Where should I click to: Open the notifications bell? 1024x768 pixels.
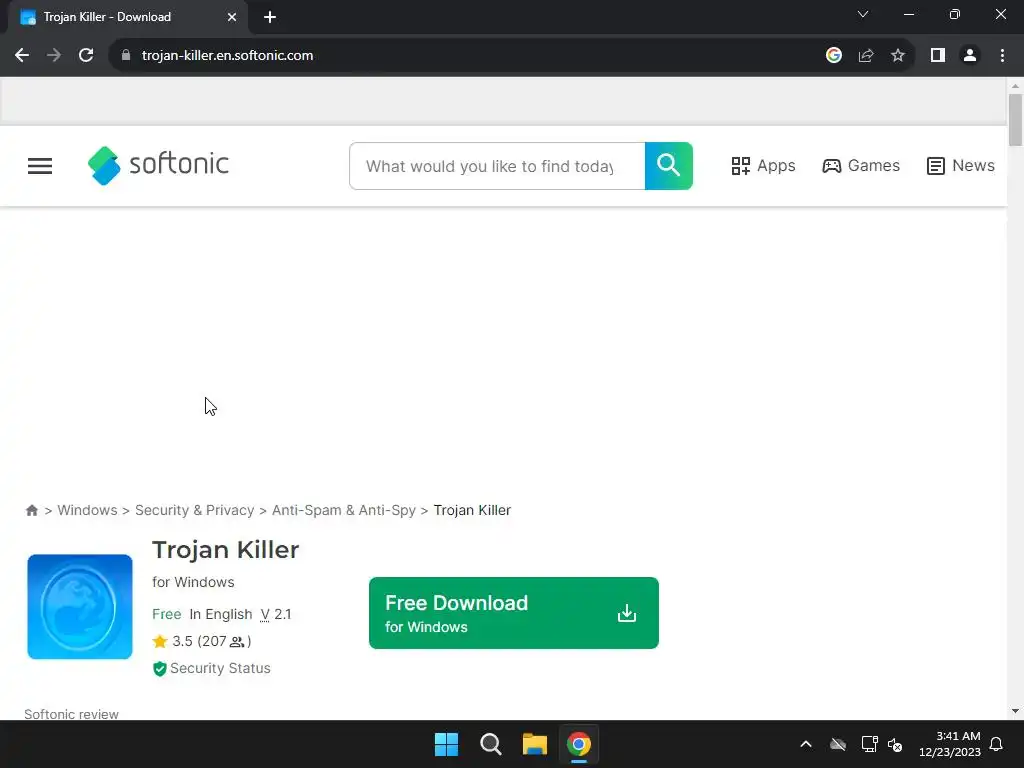point(997,744)
